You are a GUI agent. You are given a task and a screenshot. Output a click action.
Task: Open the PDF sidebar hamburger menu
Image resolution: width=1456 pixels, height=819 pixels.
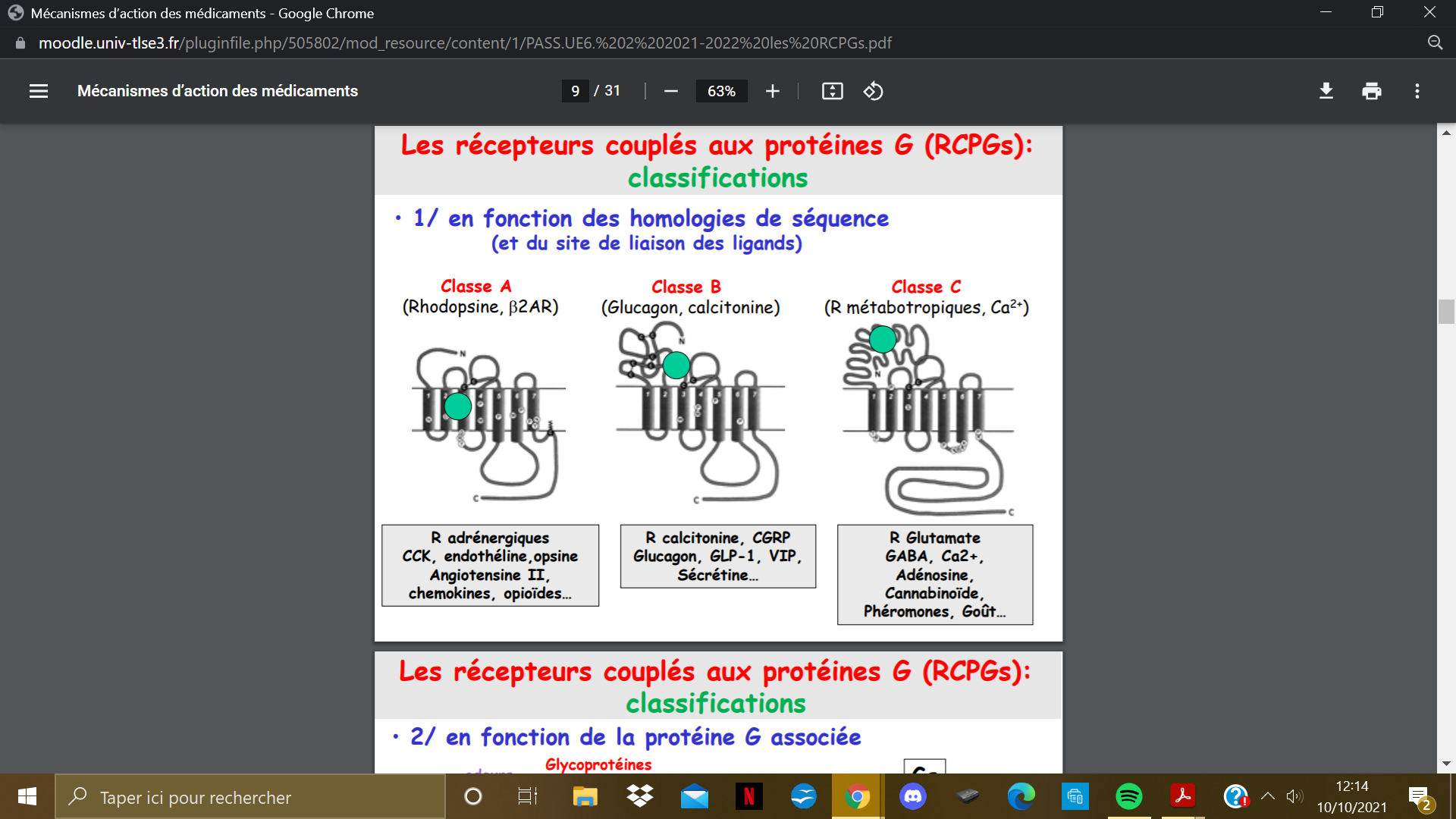[x=39, y=91]
